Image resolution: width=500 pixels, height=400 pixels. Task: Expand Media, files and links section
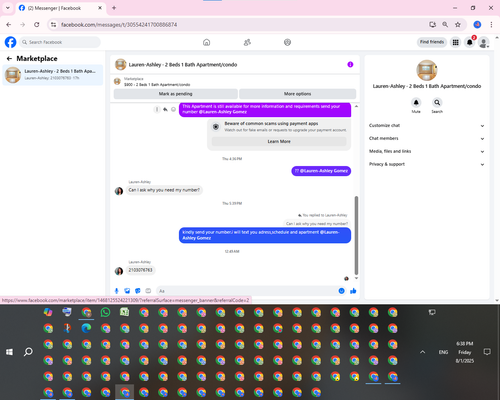tap(426, 151)
